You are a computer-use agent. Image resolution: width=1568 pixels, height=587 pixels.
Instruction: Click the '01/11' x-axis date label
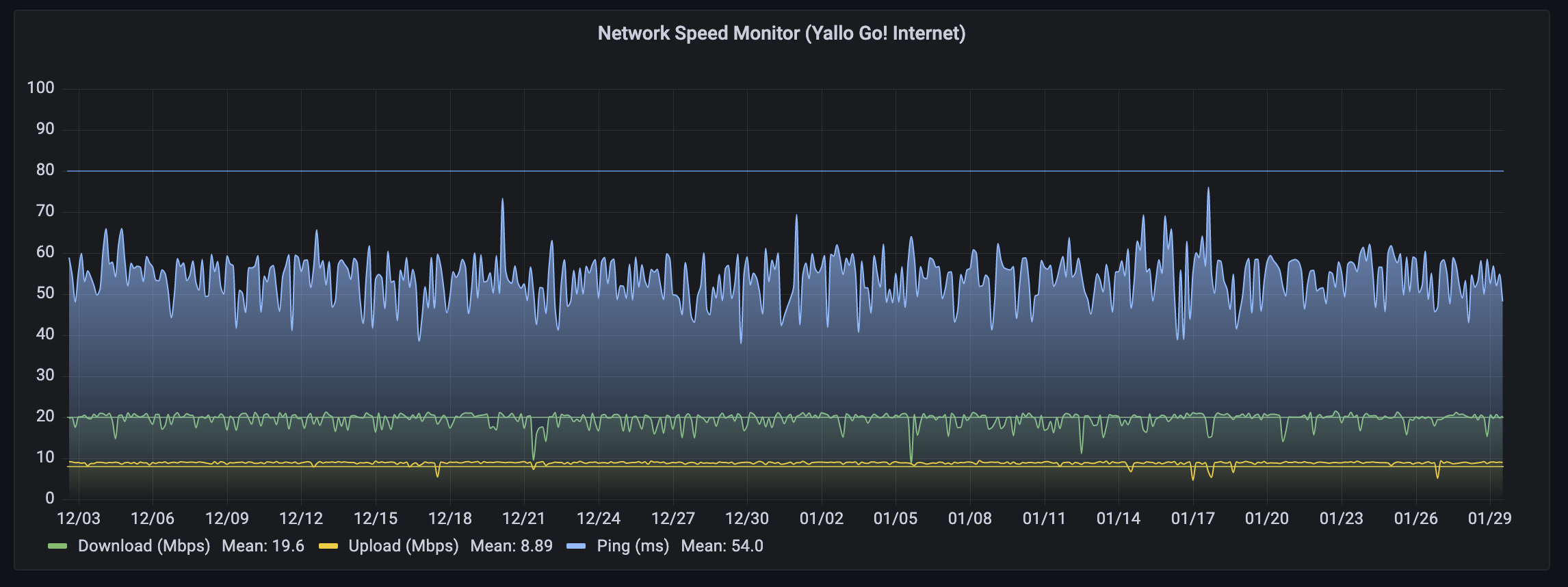(1045, 519)
